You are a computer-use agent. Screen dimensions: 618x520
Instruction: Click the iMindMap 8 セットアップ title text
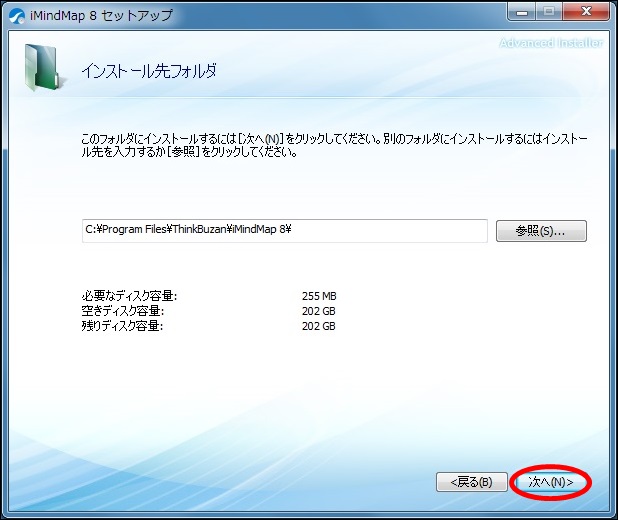coord(102,16)
